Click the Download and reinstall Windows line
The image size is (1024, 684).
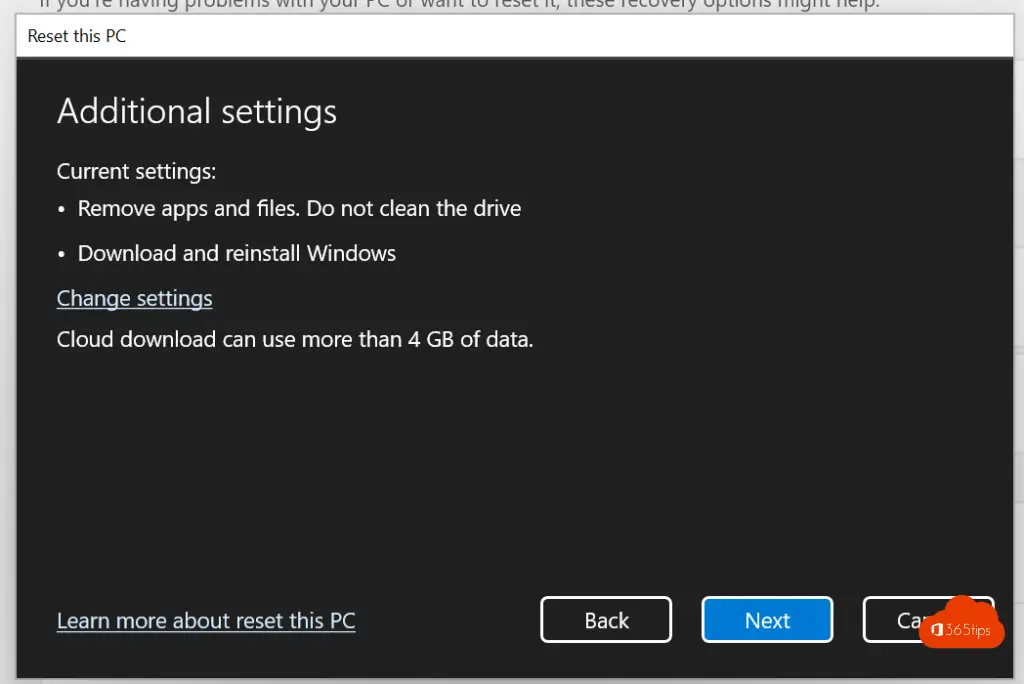(x=237, y=253)
